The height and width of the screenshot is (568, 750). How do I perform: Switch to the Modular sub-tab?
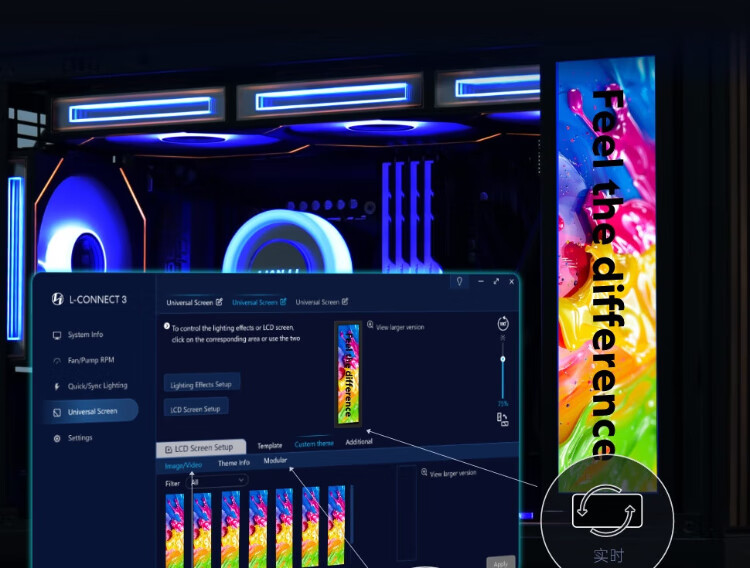tap(275, 461)
